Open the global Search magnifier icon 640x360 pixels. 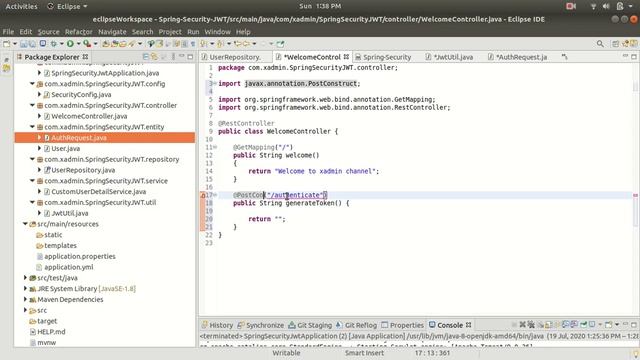(600, 44)
